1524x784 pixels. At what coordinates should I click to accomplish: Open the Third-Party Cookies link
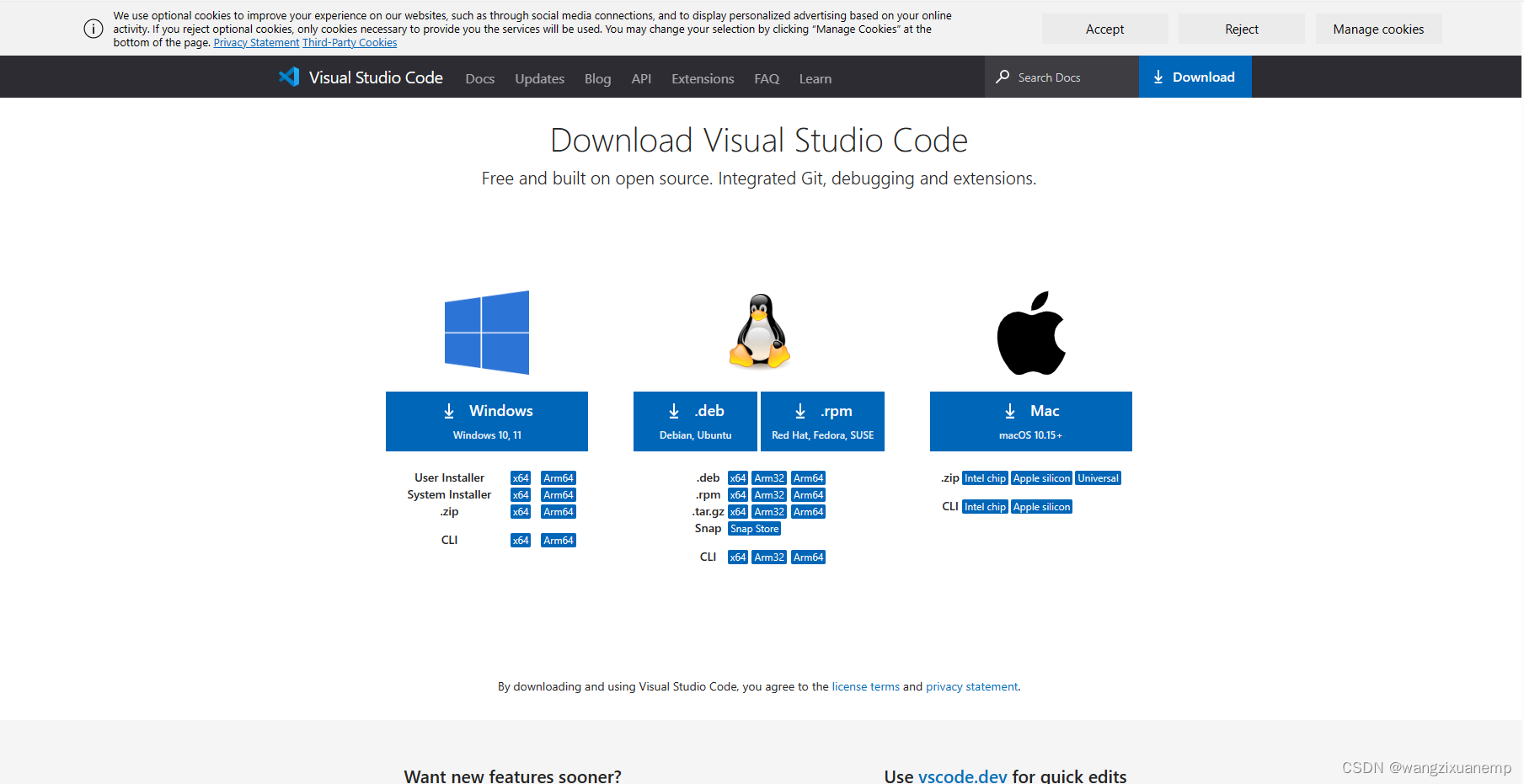click(x=350, y=43)
